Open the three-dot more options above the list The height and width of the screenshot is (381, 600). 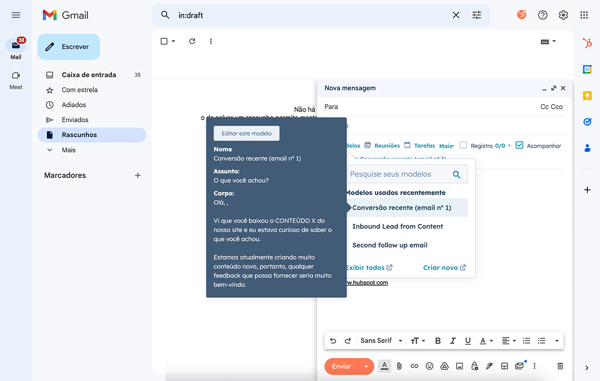211,41
